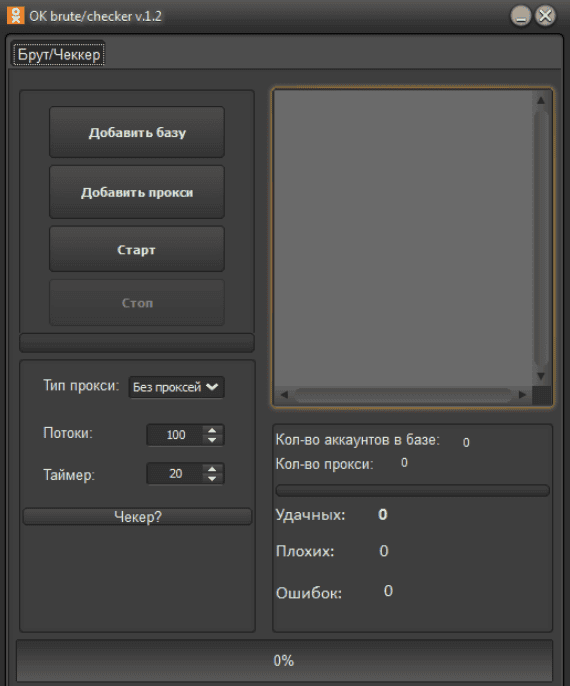The image size is (570, 686).
Task: Click the Потоки label
Action: [68, 433]
